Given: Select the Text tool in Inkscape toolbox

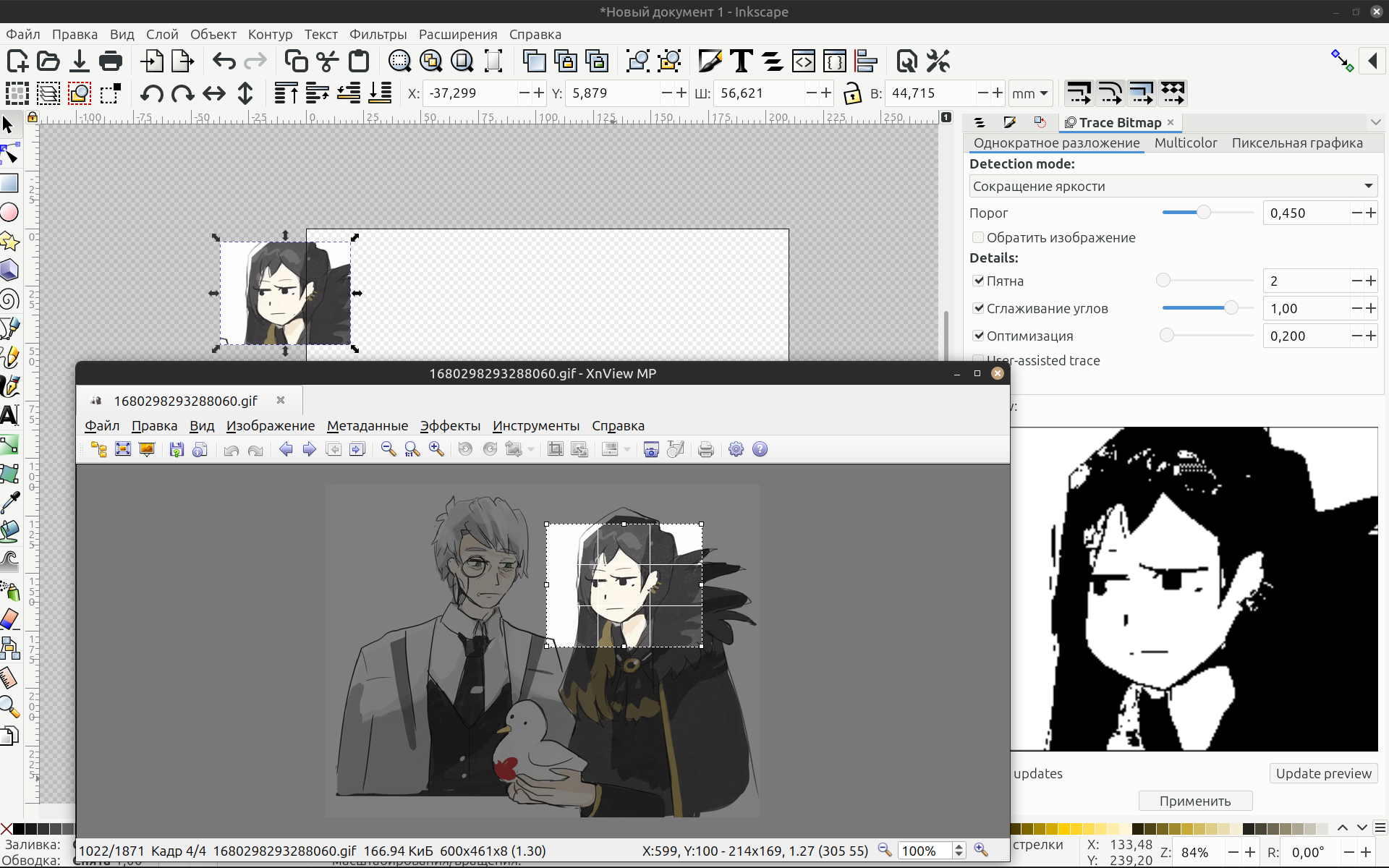Looking at the screenshot, I should (9, 415).
